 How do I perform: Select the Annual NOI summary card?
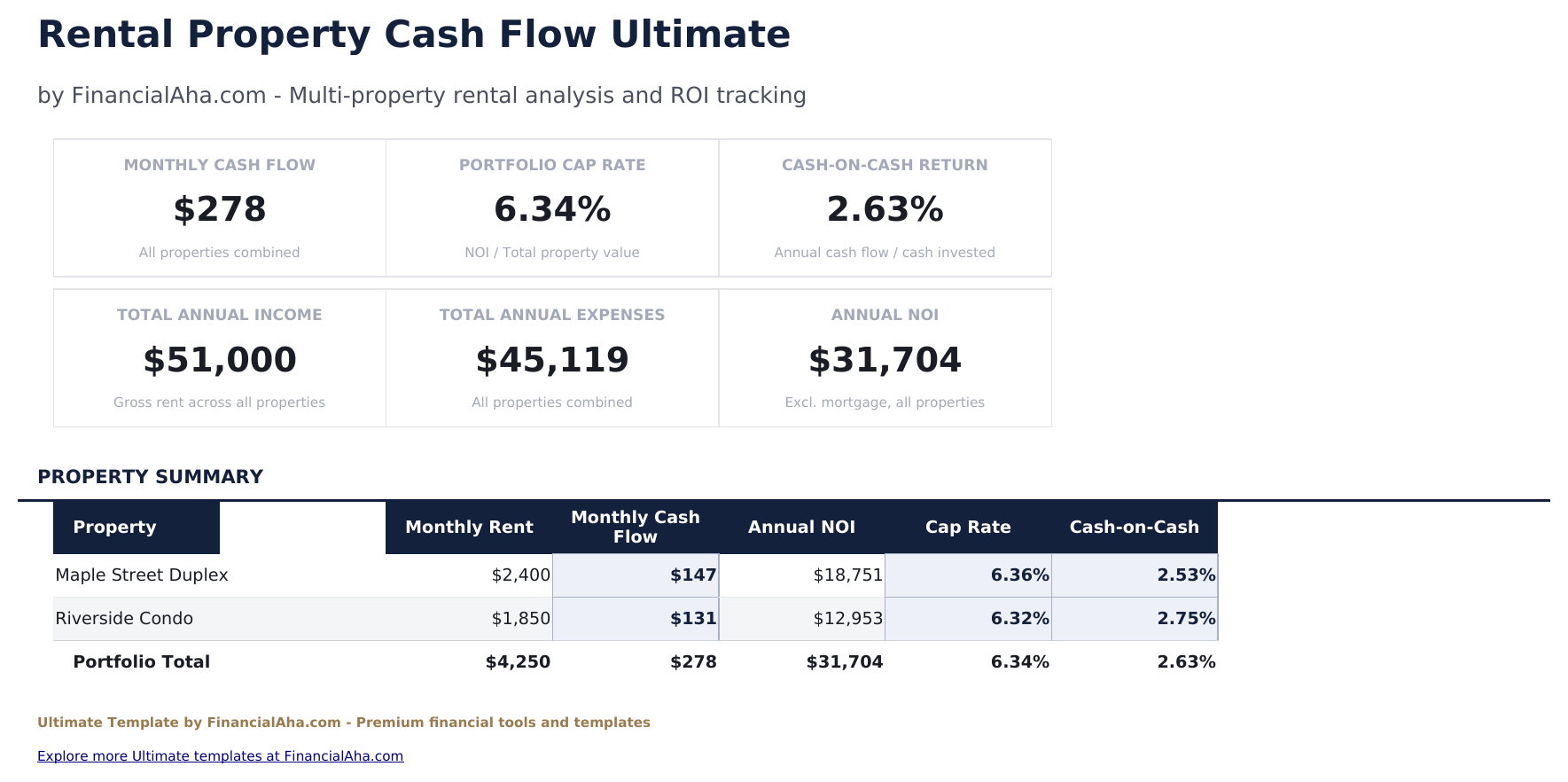tap(885, 358)
